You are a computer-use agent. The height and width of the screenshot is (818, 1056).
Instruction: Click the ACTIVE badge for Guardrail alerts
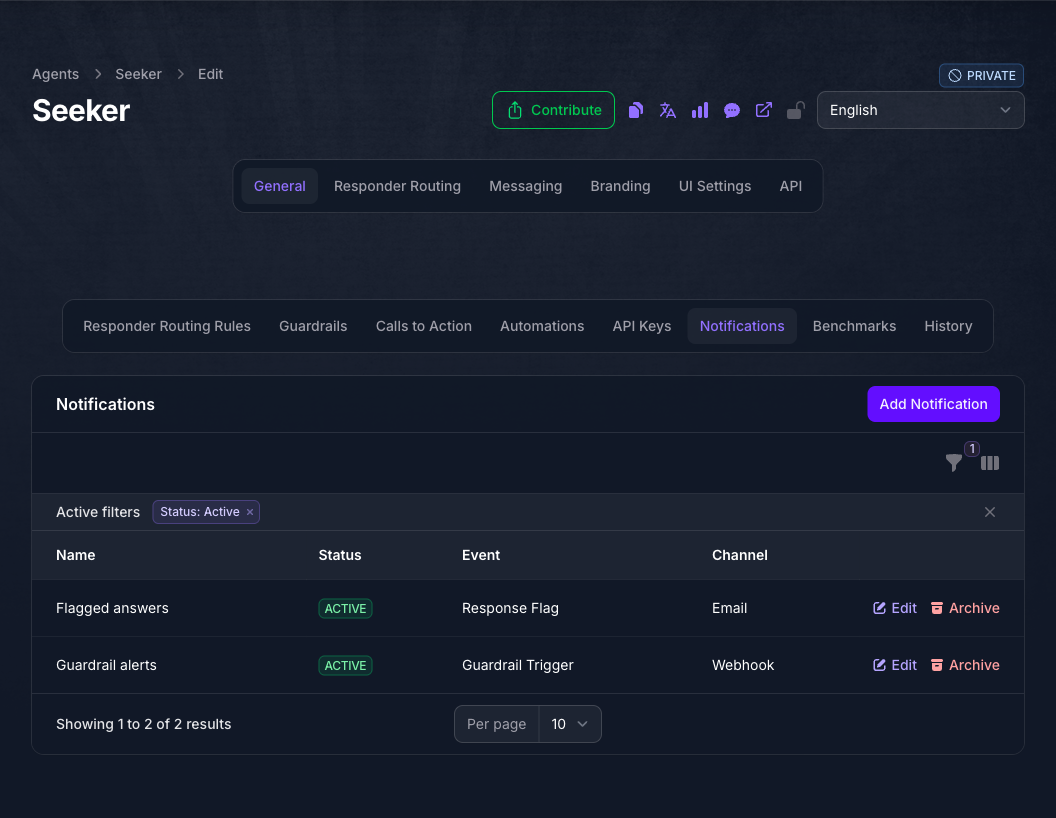pyautogui.click(x=345, y=666)
